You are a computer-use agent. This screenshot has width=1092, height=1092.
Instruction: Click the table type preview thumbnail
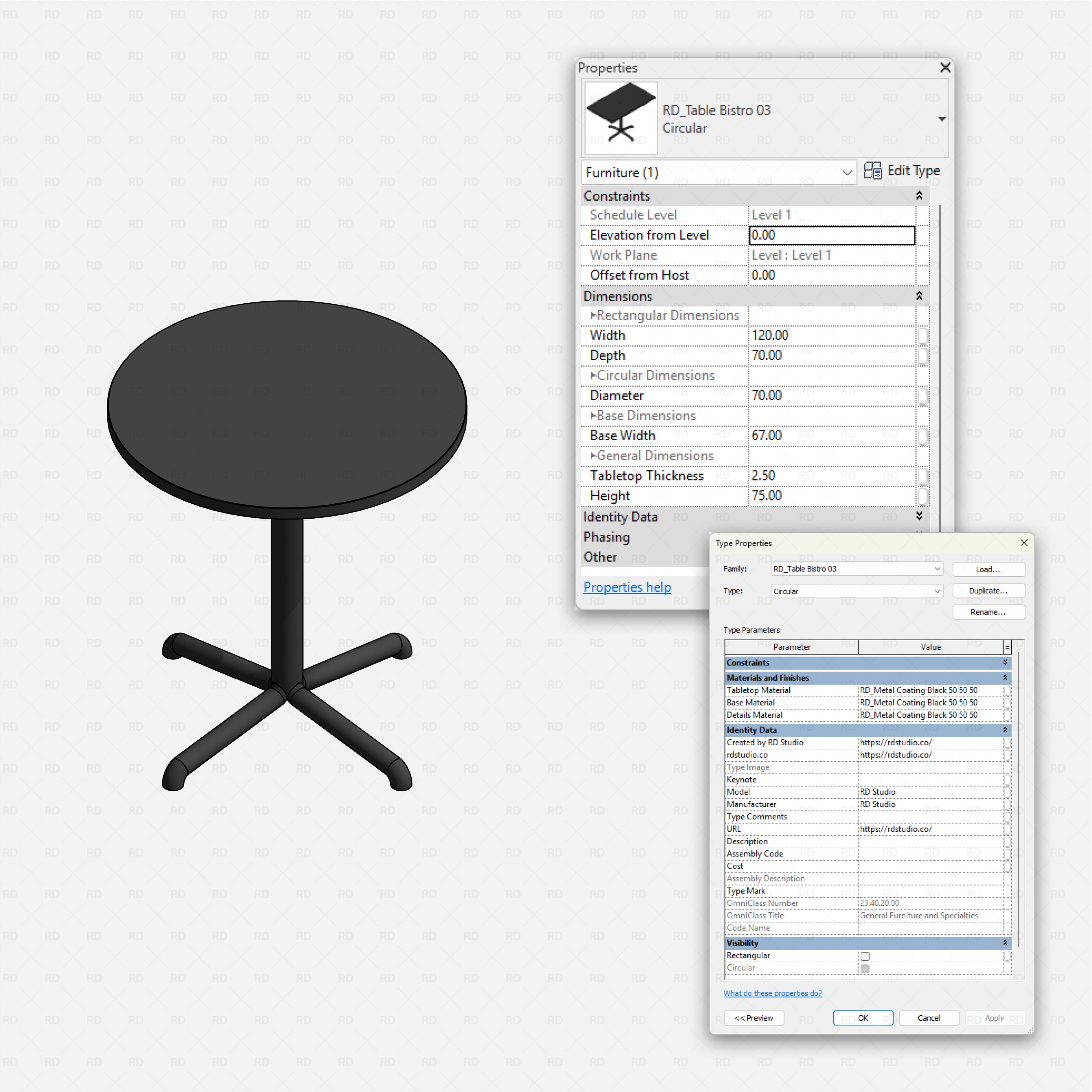pyautogui.click(x=621, y=118)
